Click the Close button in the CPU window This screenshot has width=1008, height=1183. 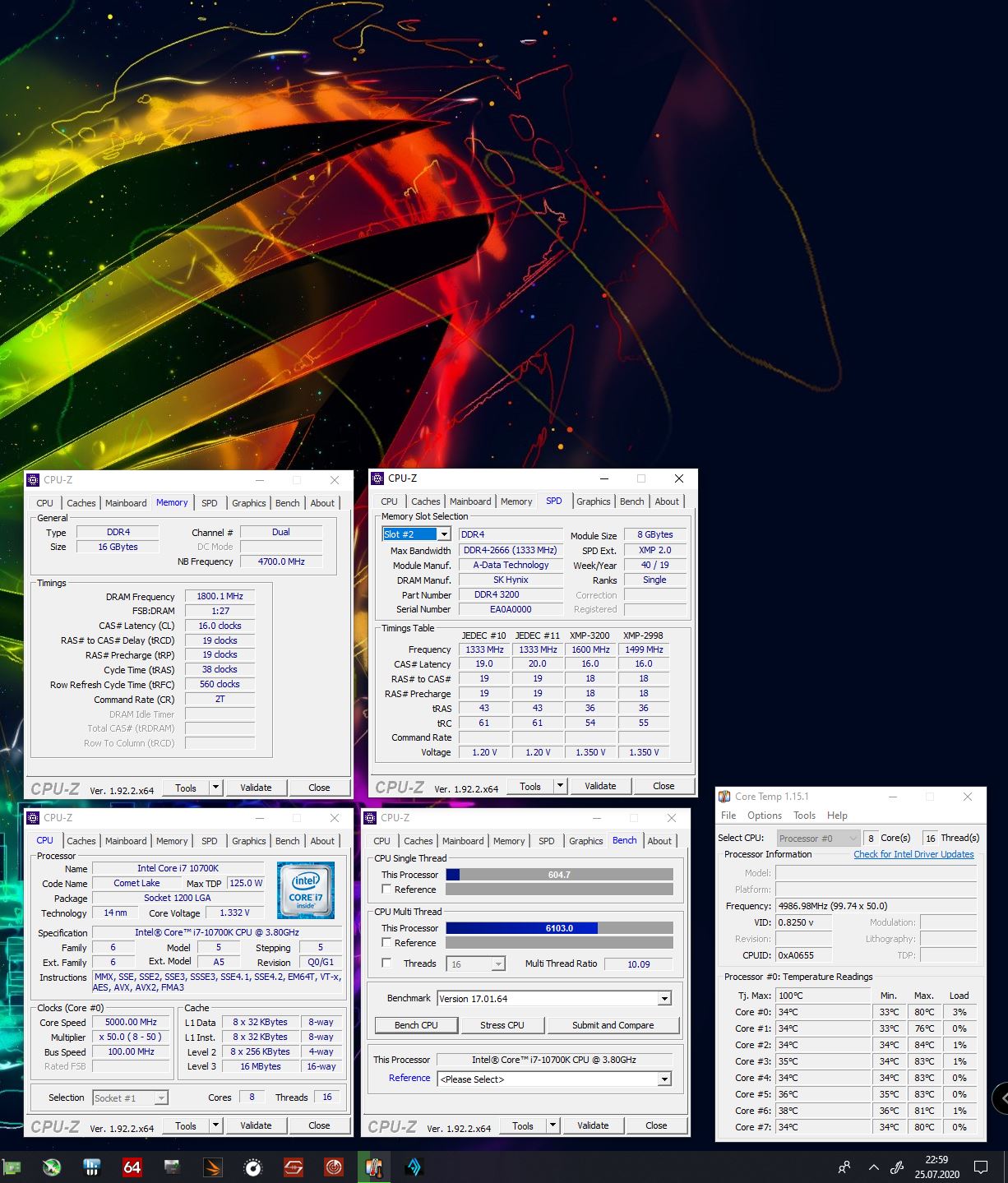pos(319,1125)
